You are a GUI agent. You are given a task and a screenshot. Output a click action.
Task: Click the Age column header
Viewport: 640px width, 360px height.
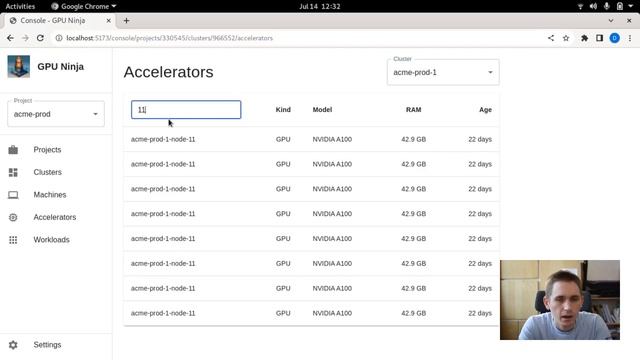tap(485, 110)
